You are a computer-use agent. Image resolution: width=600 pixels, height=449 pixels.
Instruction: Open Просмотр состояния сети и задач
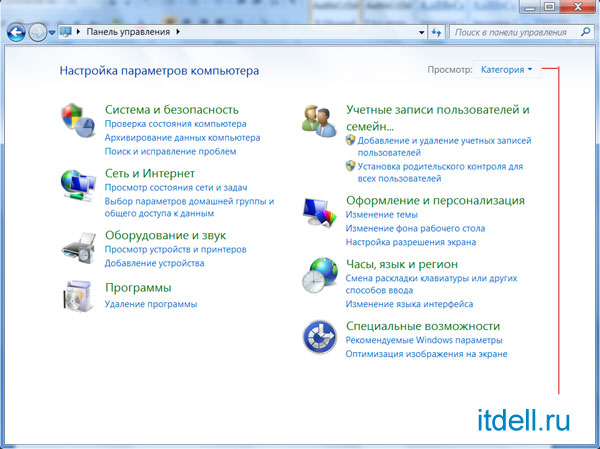[x=176, y=188]
